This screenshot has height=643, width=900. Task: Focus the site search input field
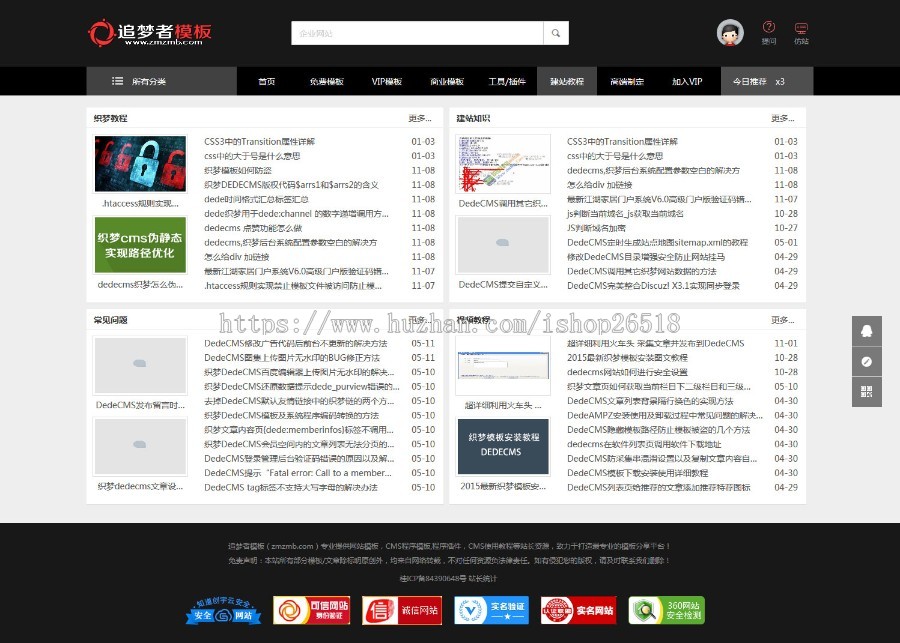[417, 33]
